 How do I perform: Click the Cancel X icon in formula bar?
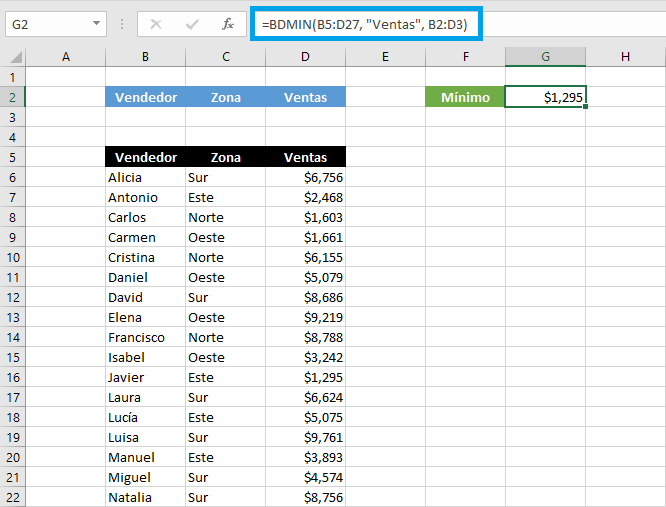point(156,24)
